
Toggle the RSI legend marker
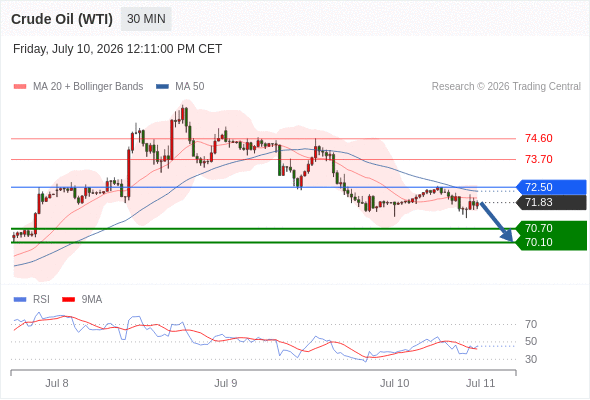tap(20, 300)
